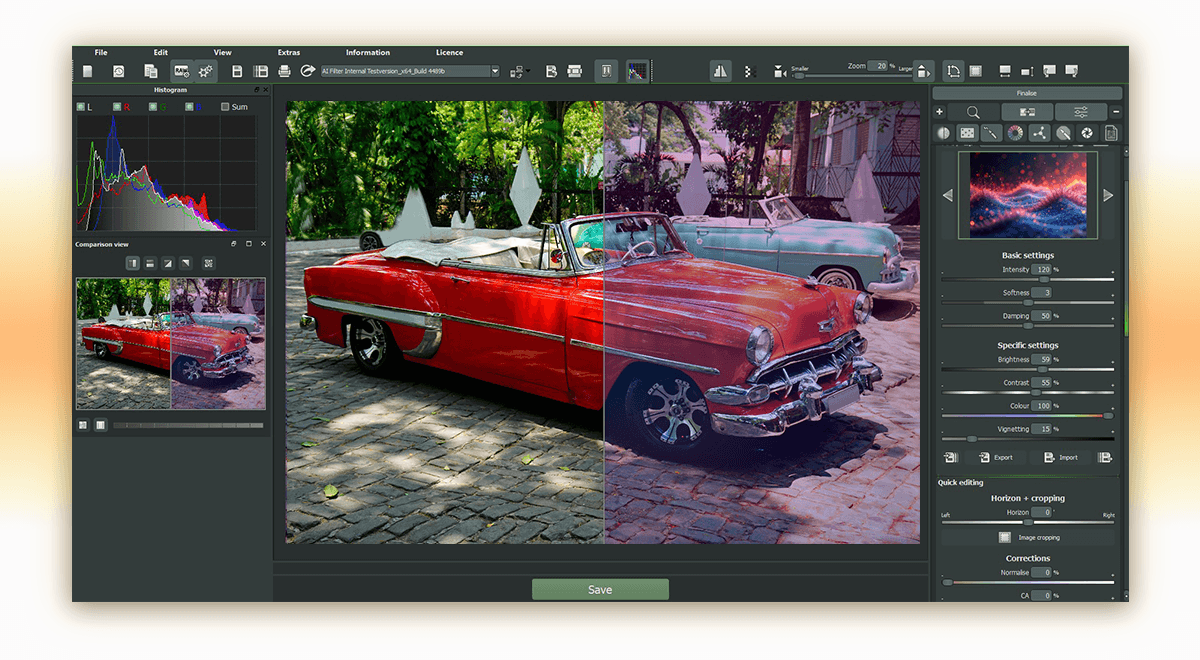The height and width of the screenshot is (660, 1200).
Task: Toggle the L channel checkbox in the Histogram
Action: point(81,106)
